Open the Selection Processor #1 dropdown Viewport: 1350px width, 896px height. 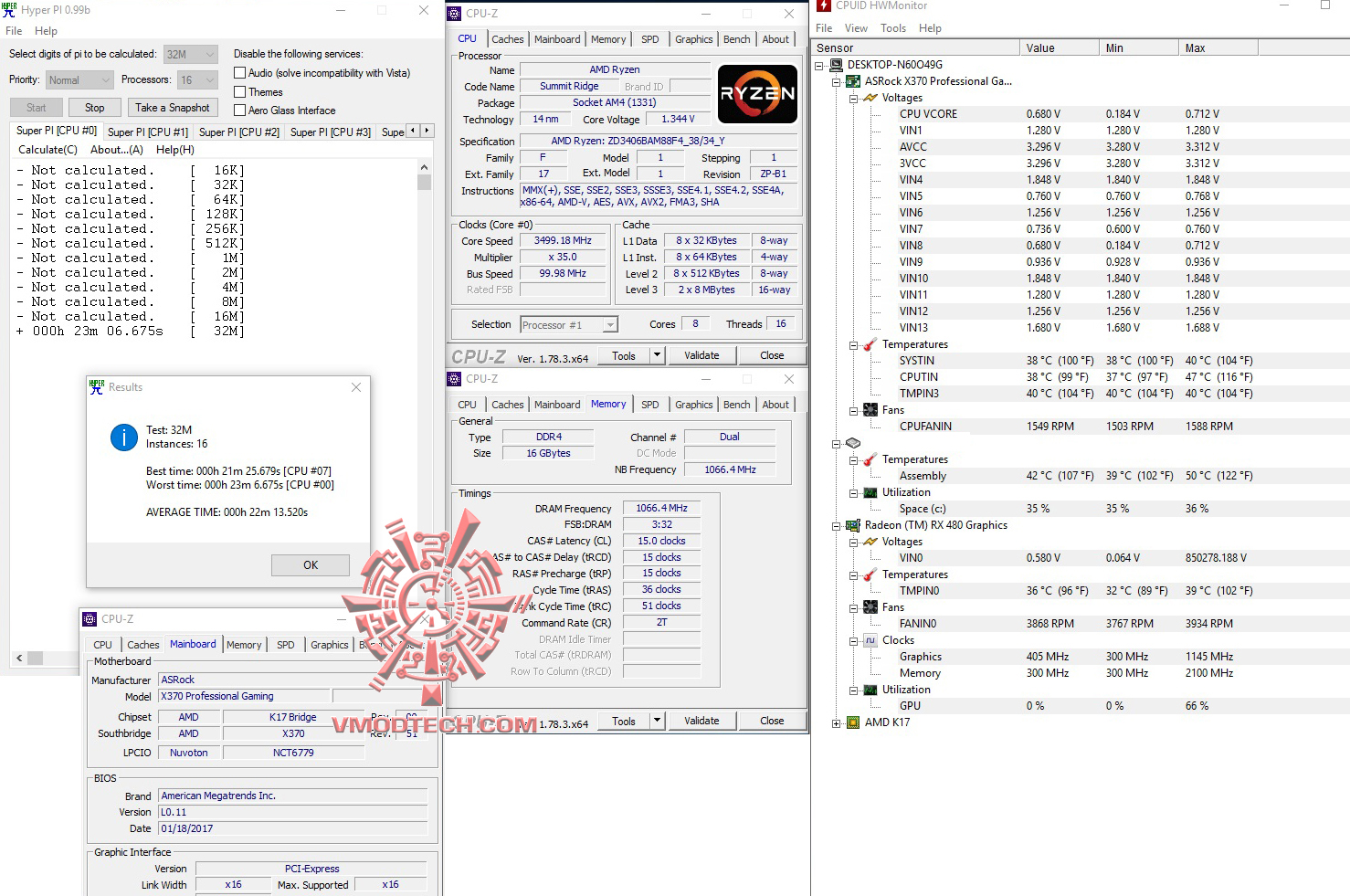point(569,325)
